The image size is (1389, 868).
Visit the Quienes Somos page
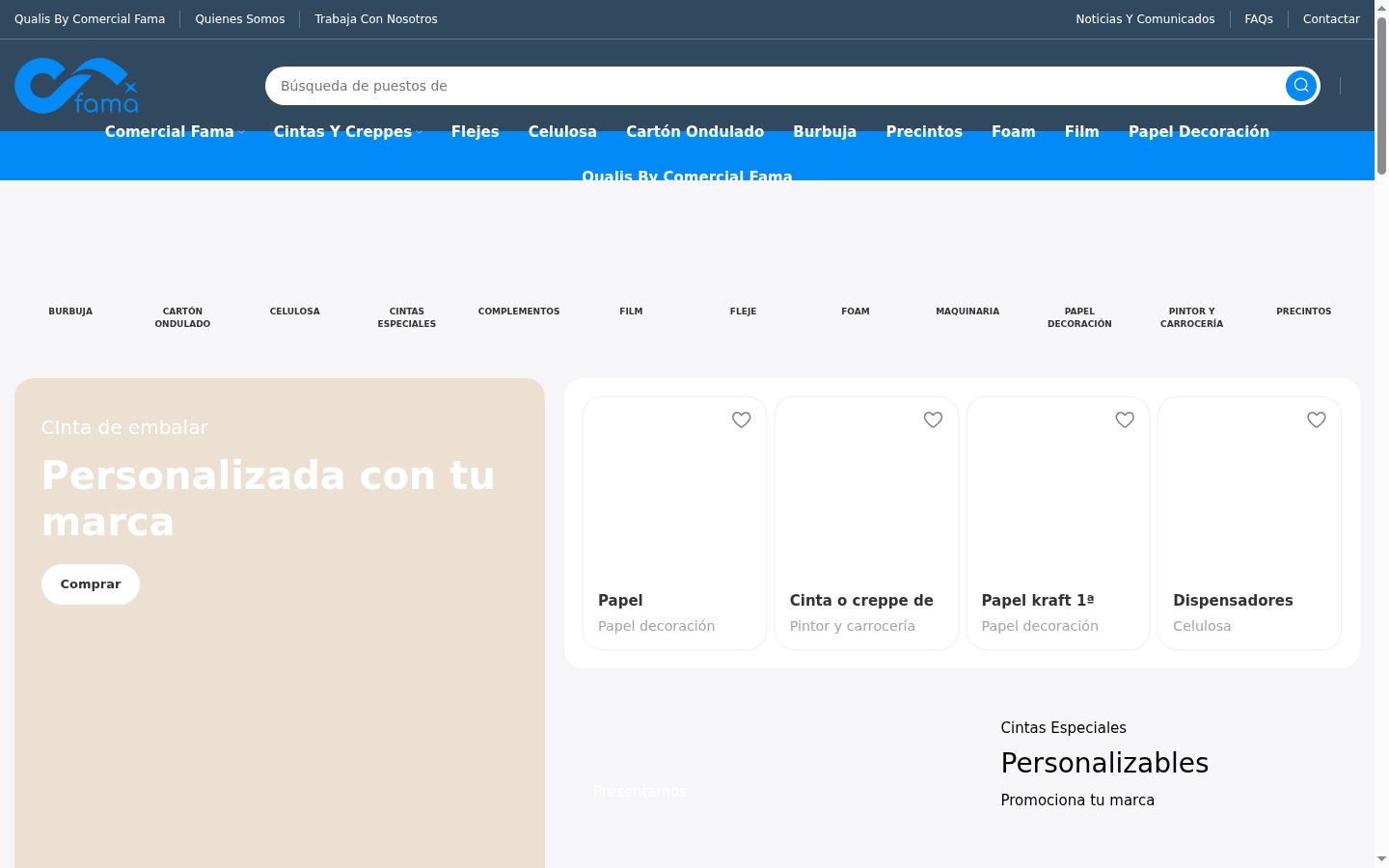pos(240,19)
